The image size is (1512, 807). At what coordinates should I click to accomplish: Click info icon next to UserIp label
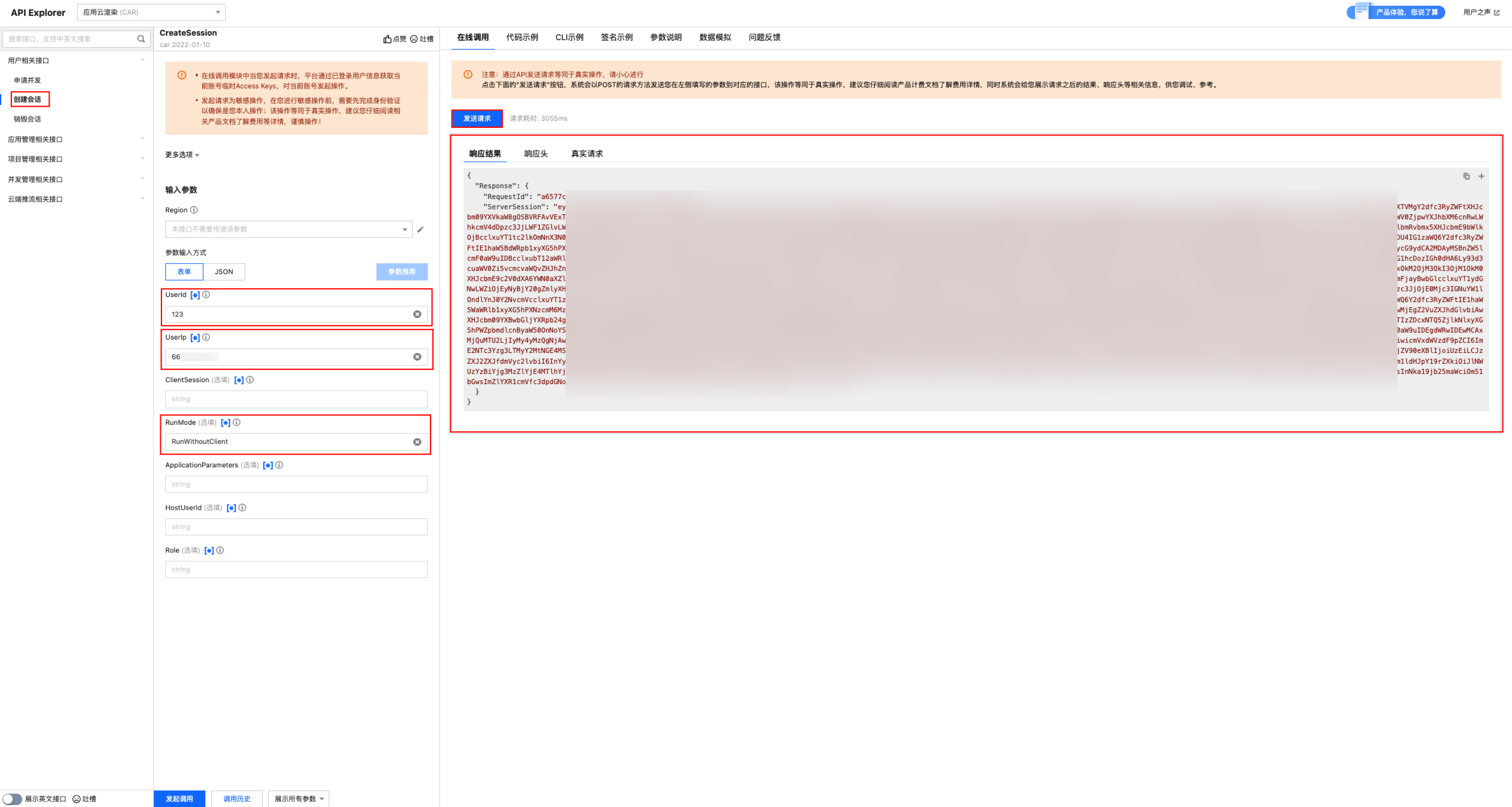point(206,338)
